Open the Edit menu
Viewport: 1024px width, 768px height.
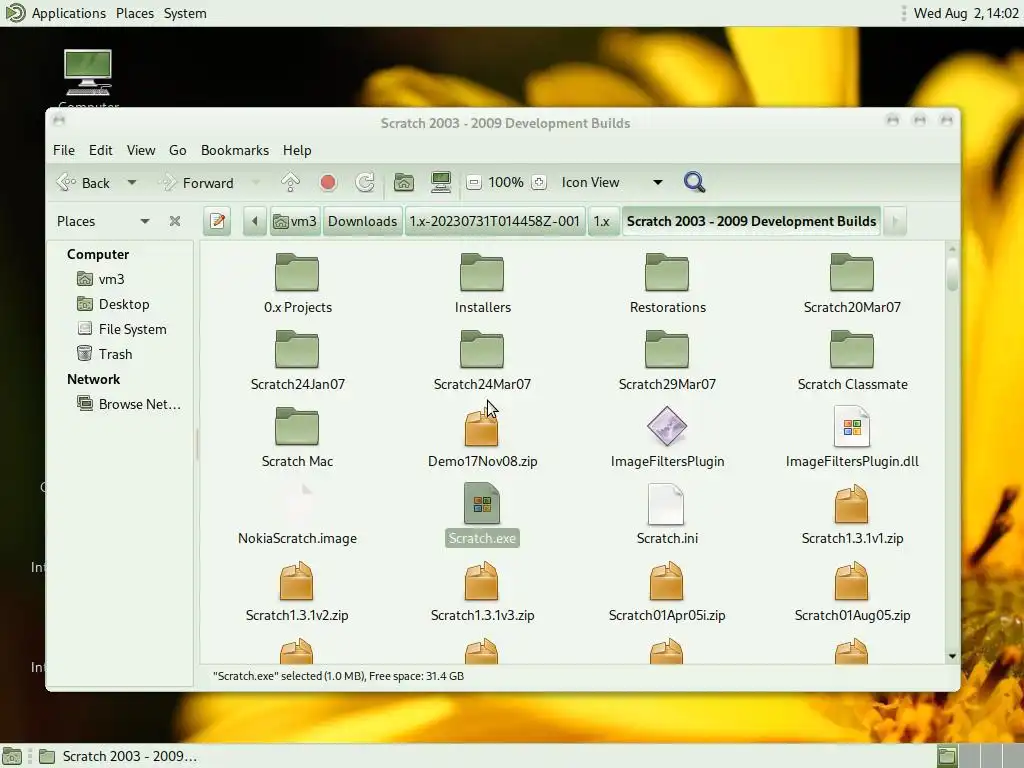(101, 150)
